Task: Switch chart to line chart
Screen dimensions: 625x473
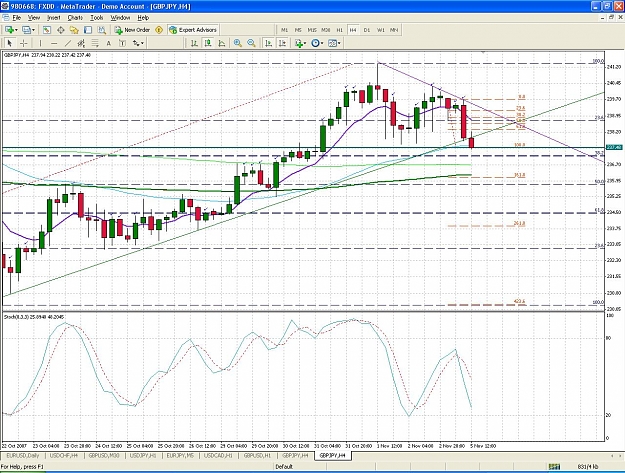Action: pos(222,43)
